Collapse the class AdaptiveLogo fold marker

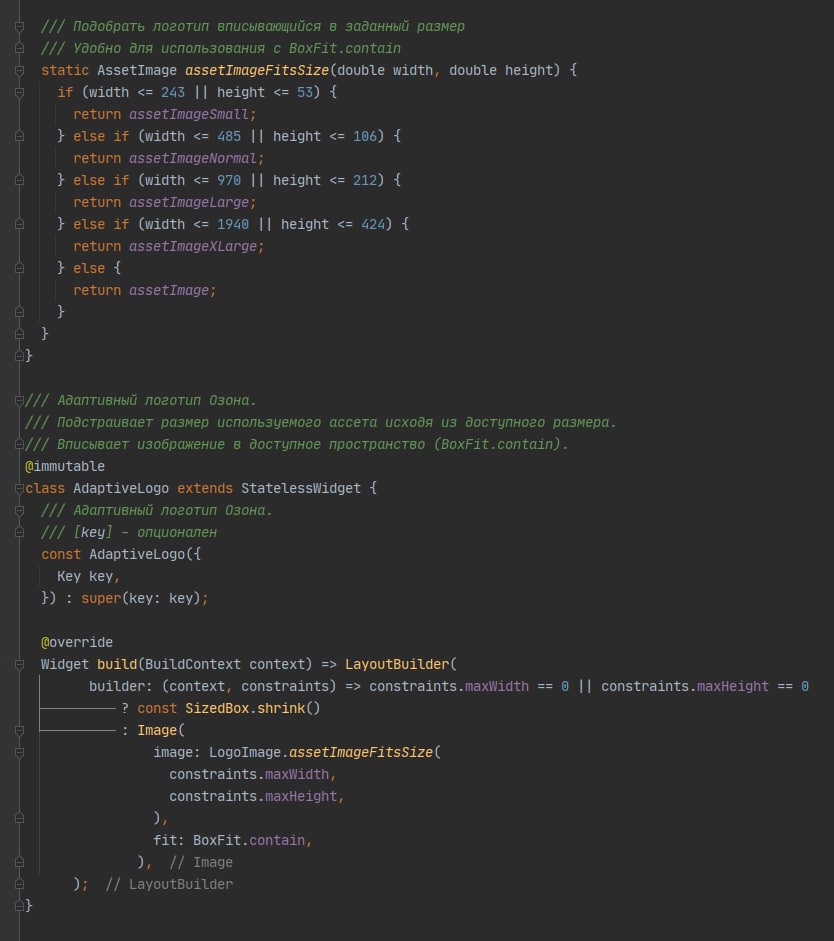pyautogui.click(x=19, y=489)
